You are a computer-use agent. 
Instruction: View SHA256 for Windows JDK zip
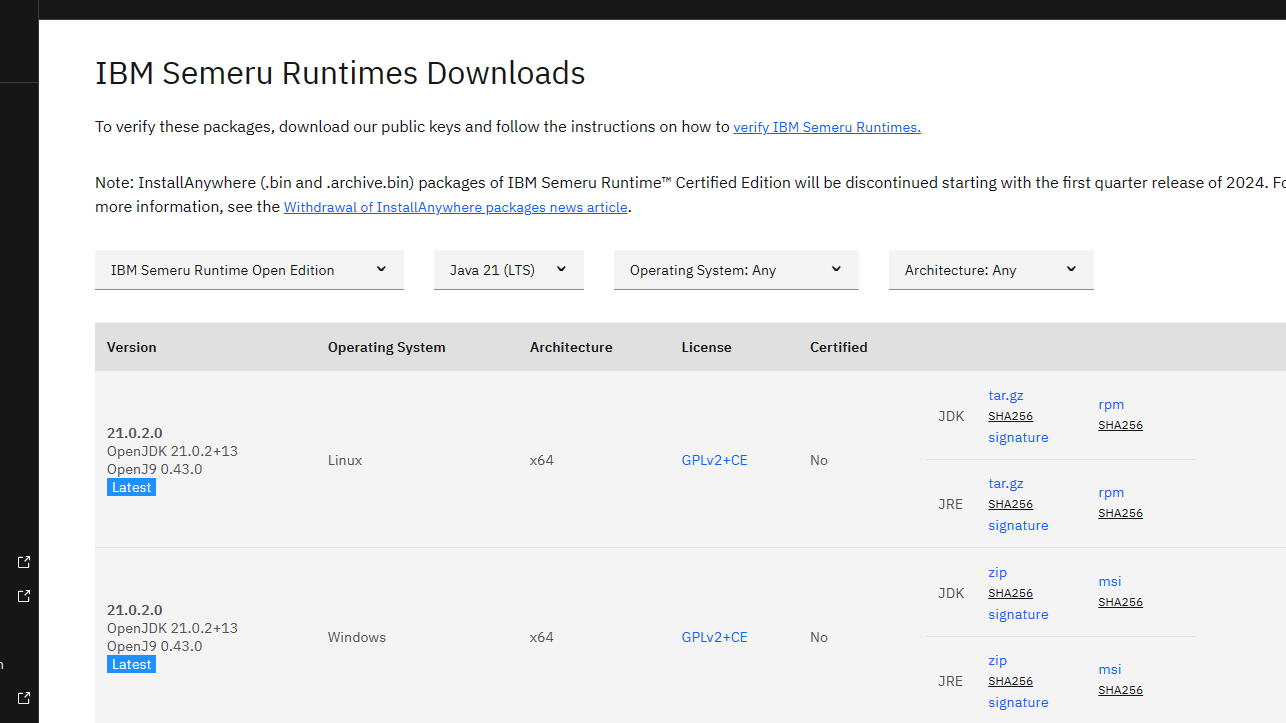[1010, 593]
